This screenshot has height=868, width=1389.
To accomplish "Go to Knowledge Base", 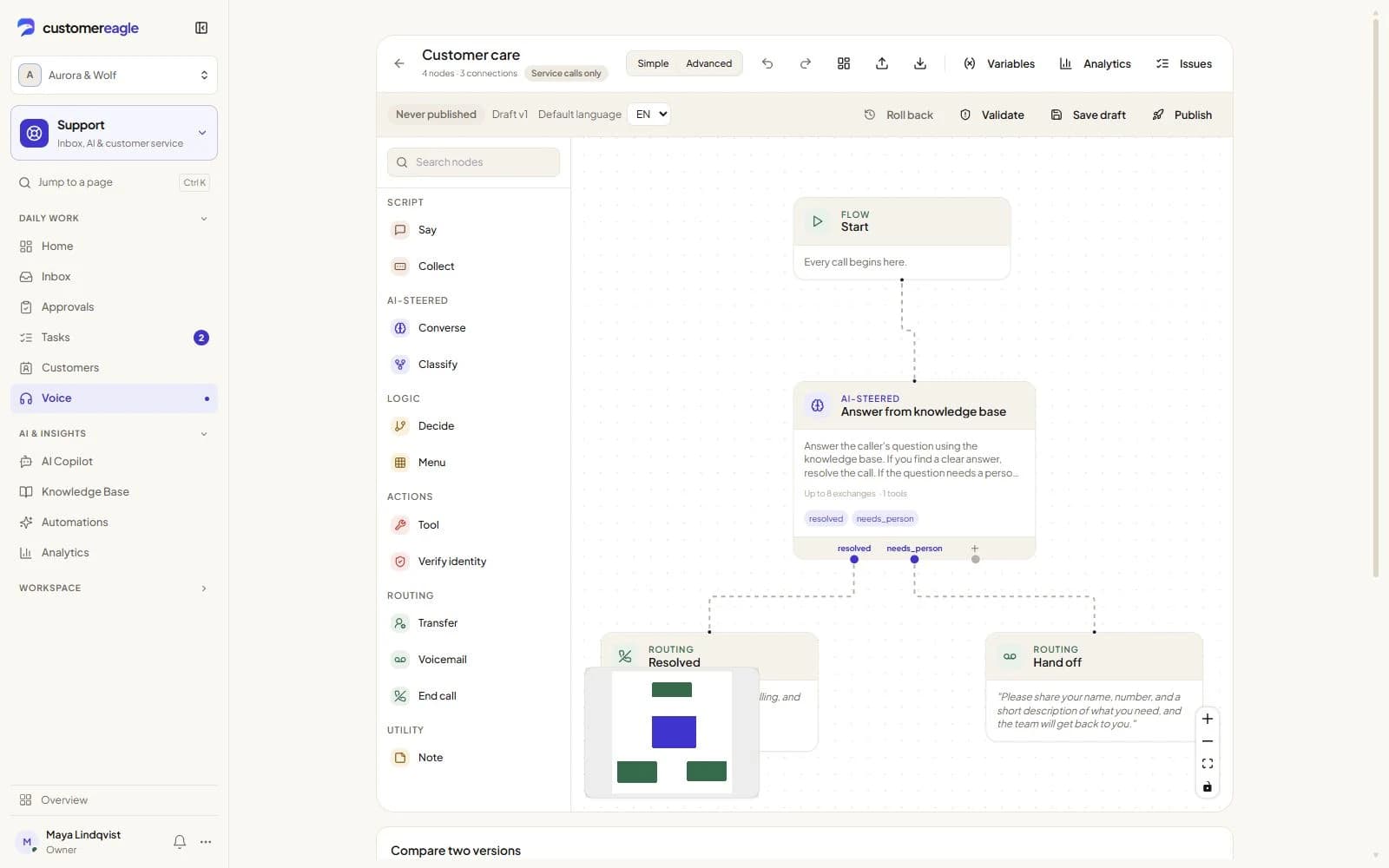I will (x=114, y=492).
